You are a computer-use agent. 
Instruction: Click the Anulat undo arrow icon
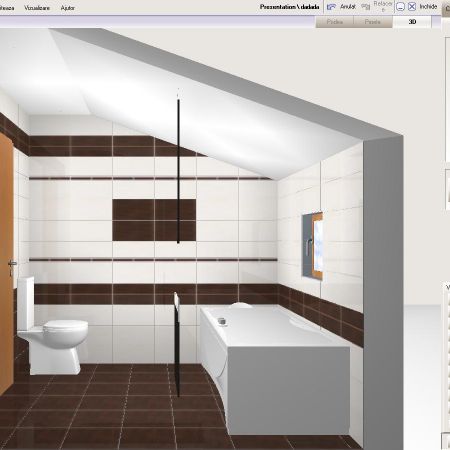(331, 7)
